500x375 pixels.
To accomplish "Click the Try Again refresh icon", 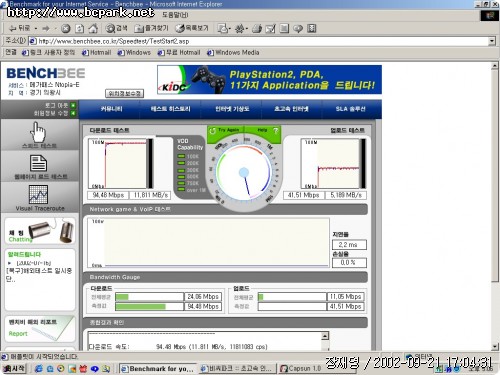I will pos(212,131).
